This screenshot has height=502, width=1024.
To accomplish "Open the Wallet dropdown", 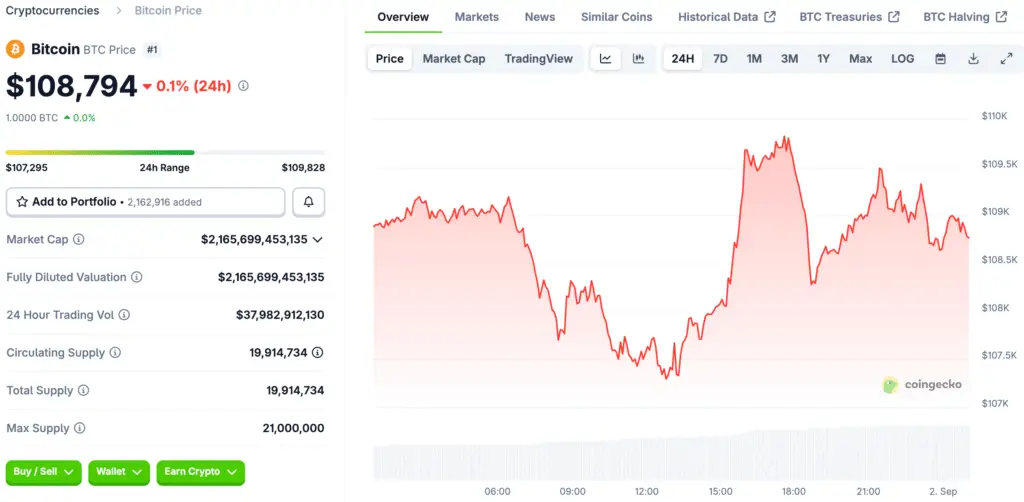I will (x=119, y=471).
